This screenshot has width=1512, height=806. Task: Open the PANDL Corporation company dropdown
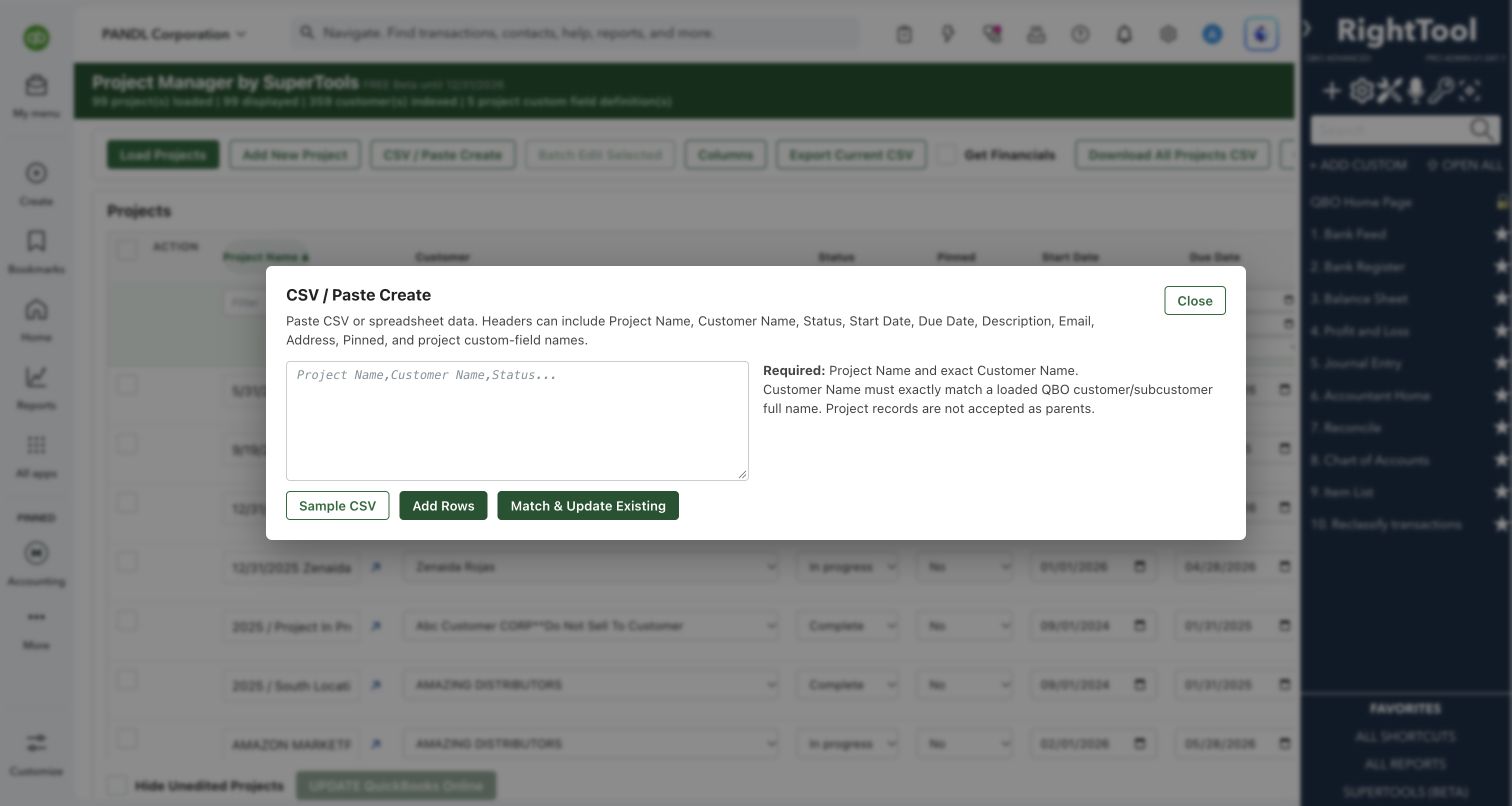(x=173, y=34)
